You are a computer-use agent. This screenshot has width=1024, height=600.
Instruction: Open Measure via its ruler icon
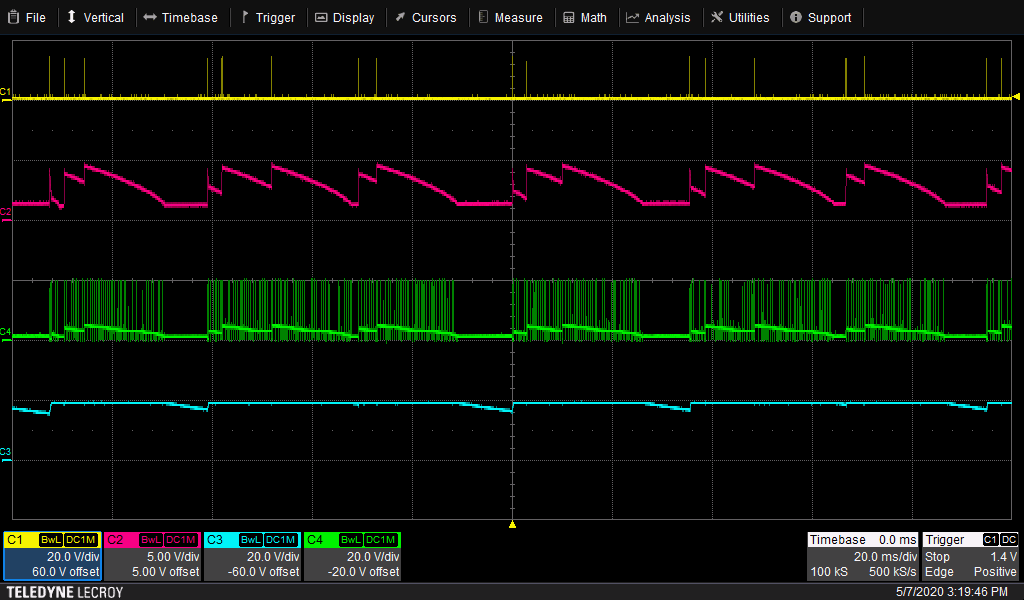pyautogui.click(x=483, y=17)
